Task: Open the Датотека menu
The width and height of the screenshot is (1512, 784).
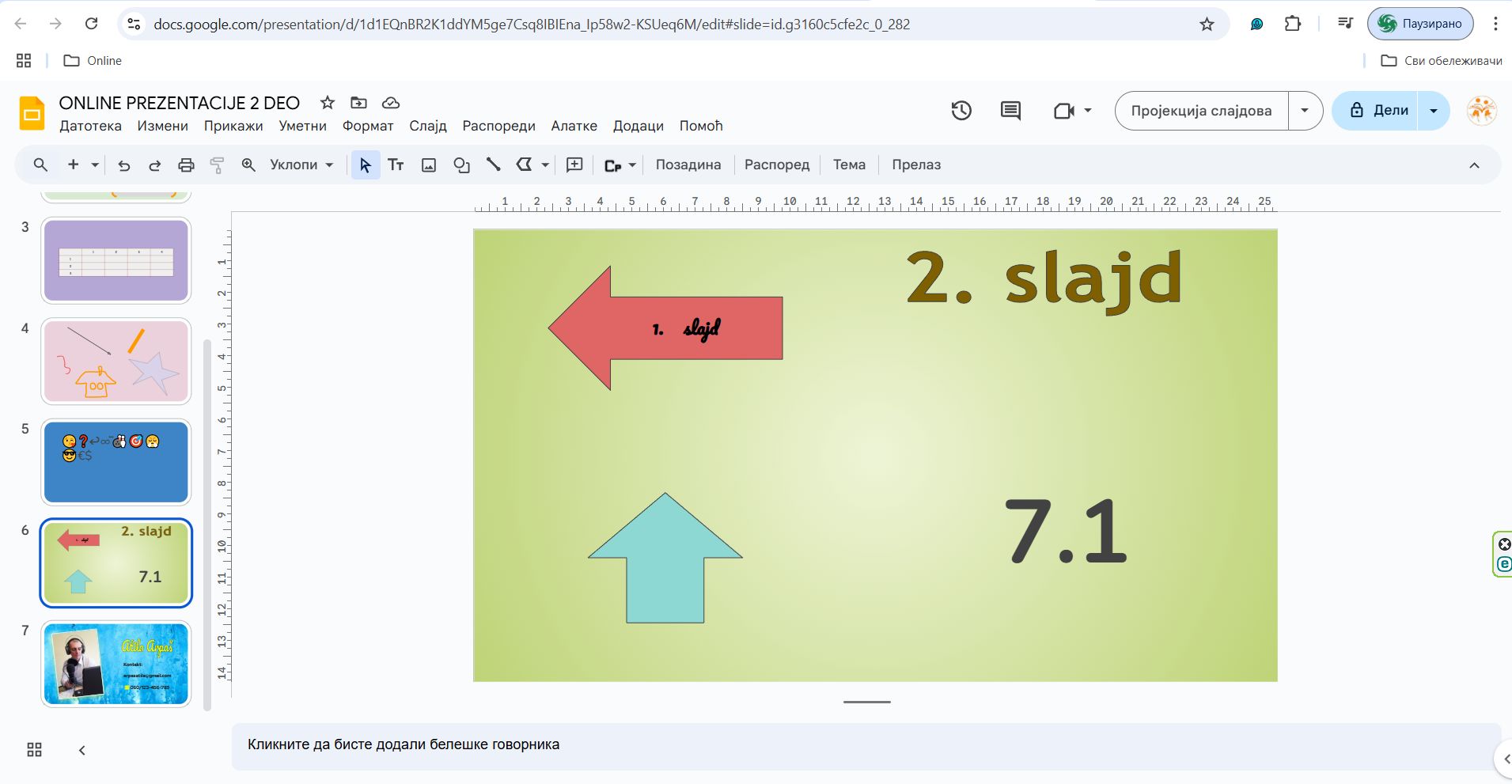Action: [x=90, y=126]
